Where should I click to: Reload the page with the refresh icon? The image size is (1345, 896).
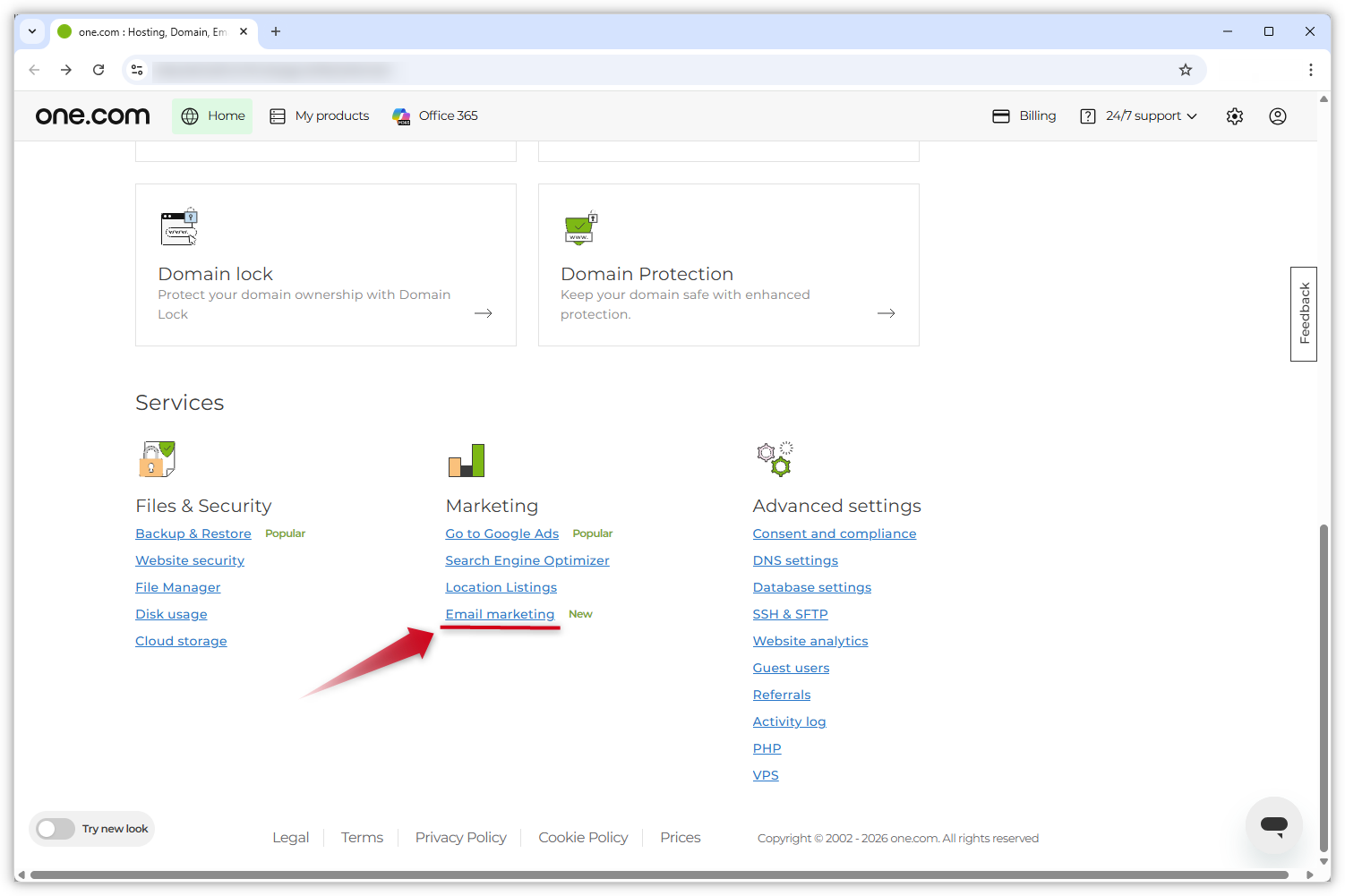click(99, 70)
